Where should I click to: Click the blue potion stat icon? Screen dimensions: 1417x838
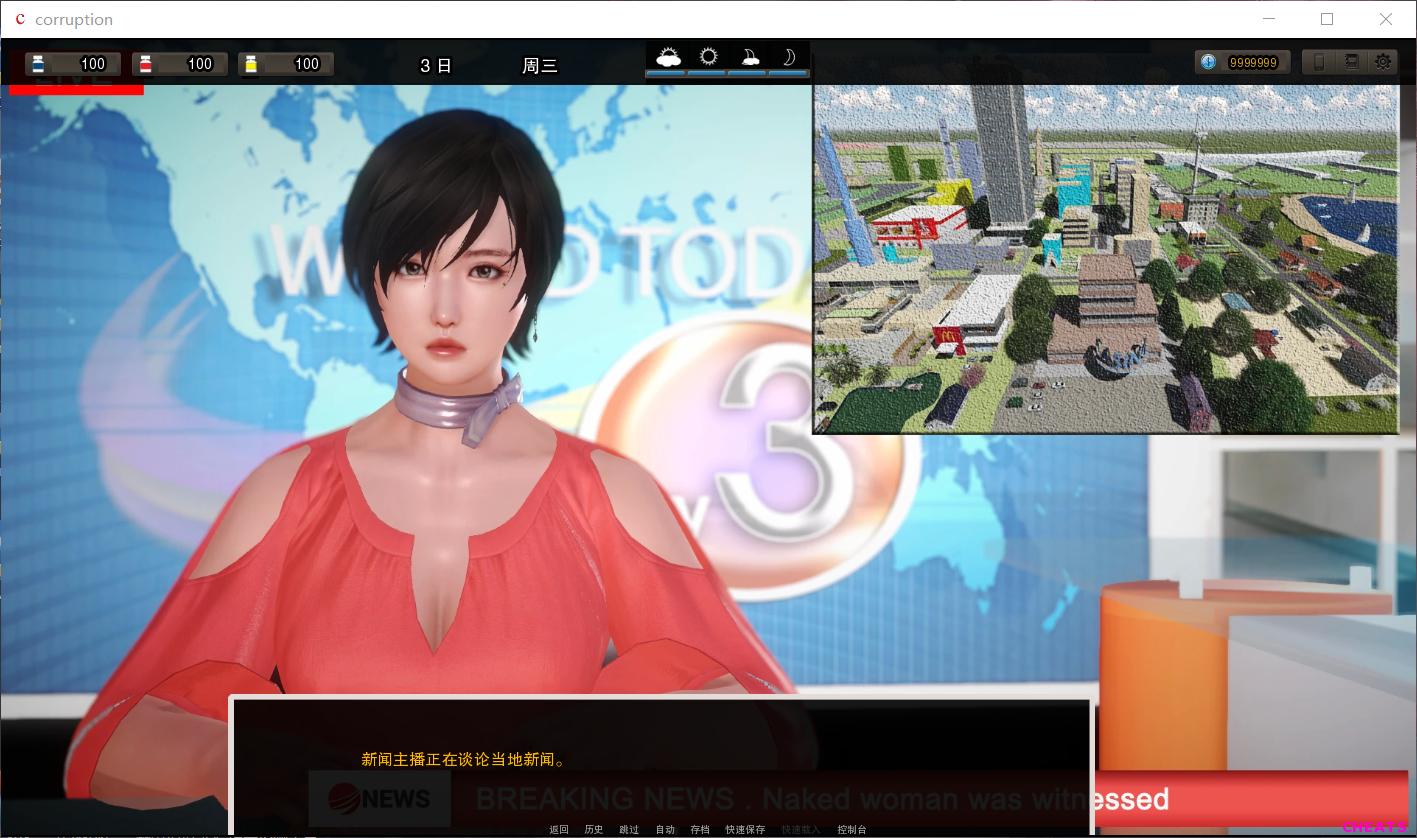point(38,62)
